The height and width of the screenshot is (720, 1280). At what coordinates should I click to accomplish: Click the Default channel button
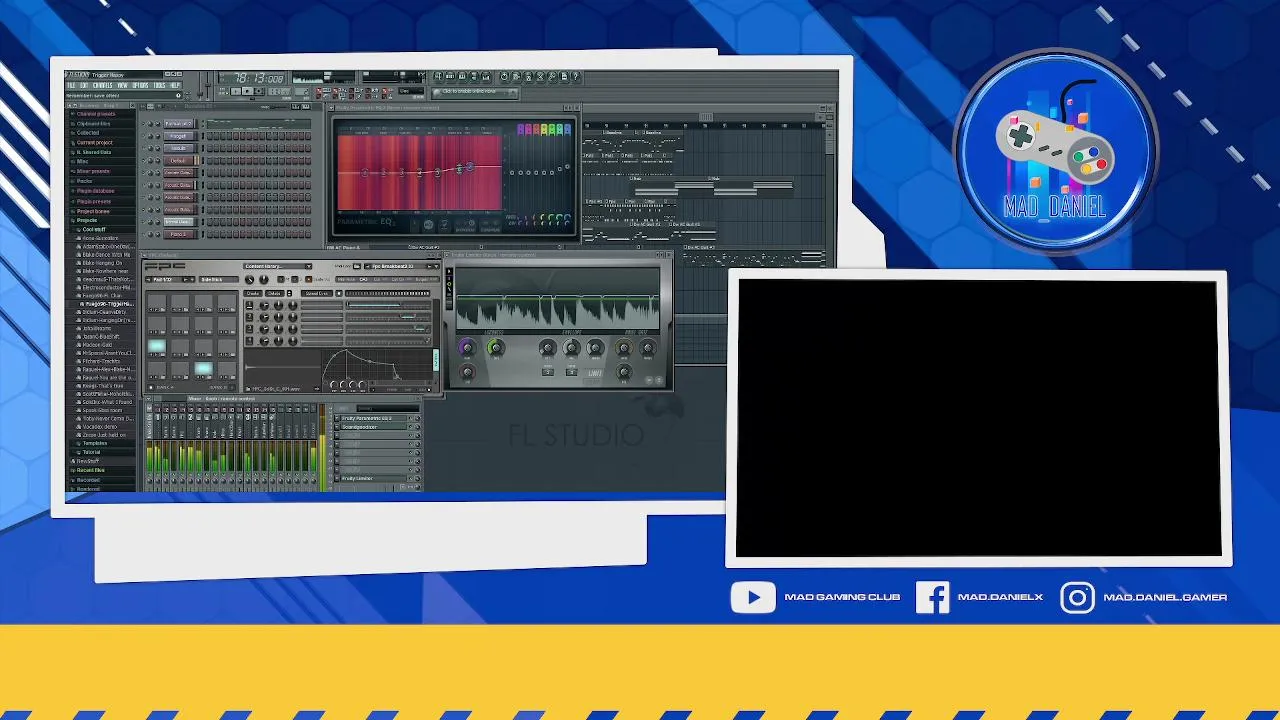[x=178, y=161]
